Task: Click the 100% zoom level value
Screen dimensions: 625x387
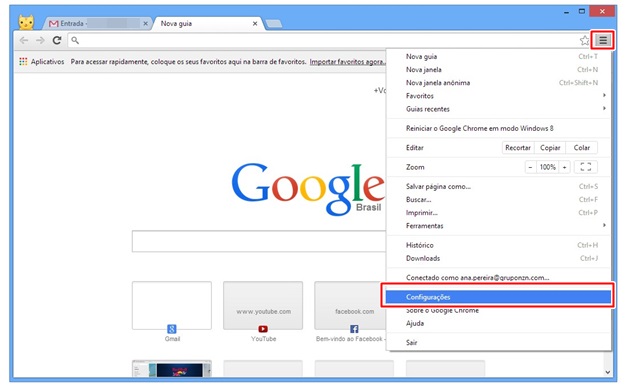Action: 547,167
